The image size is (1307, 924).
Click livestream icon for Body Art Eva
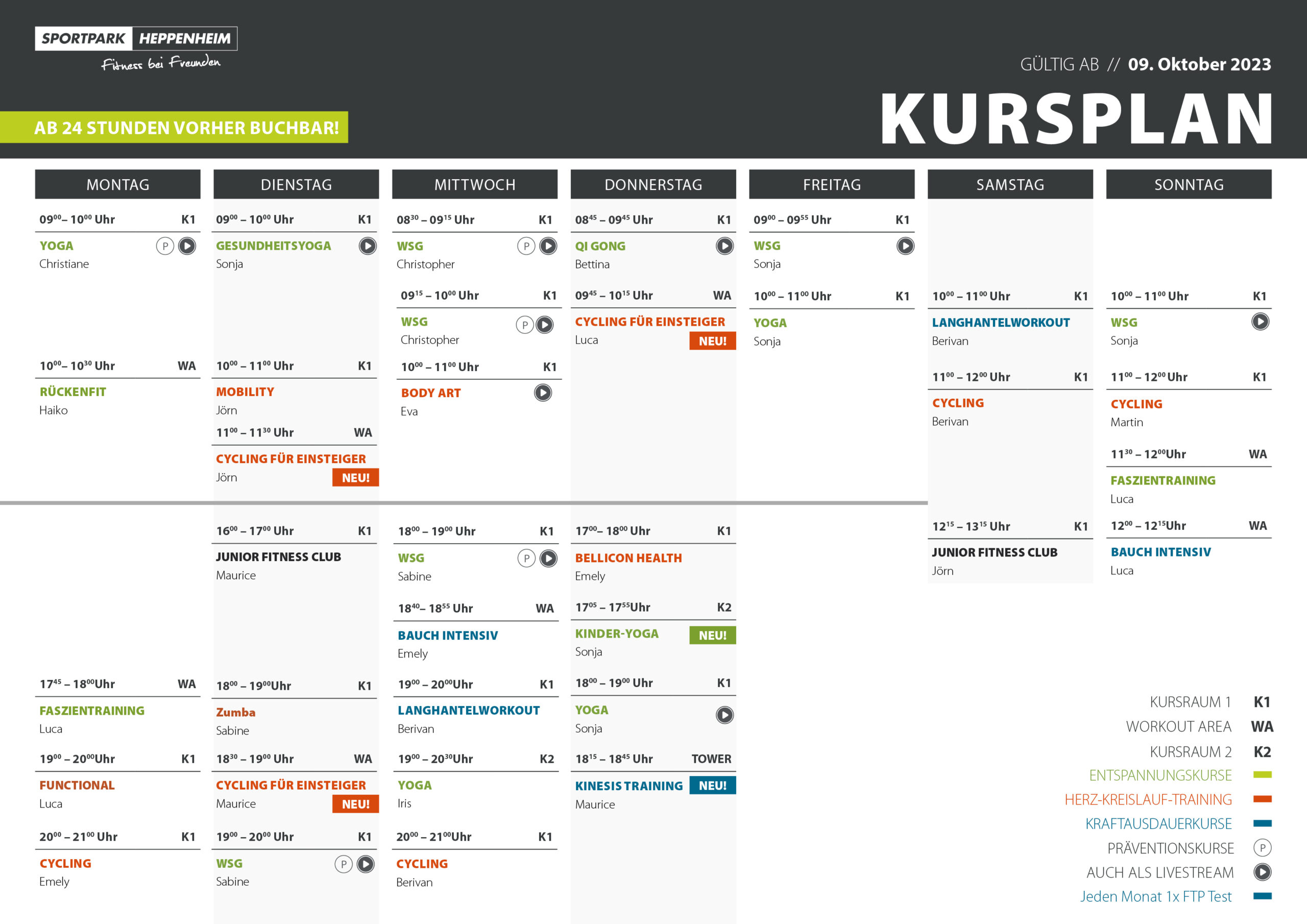[x=543, y=393]
